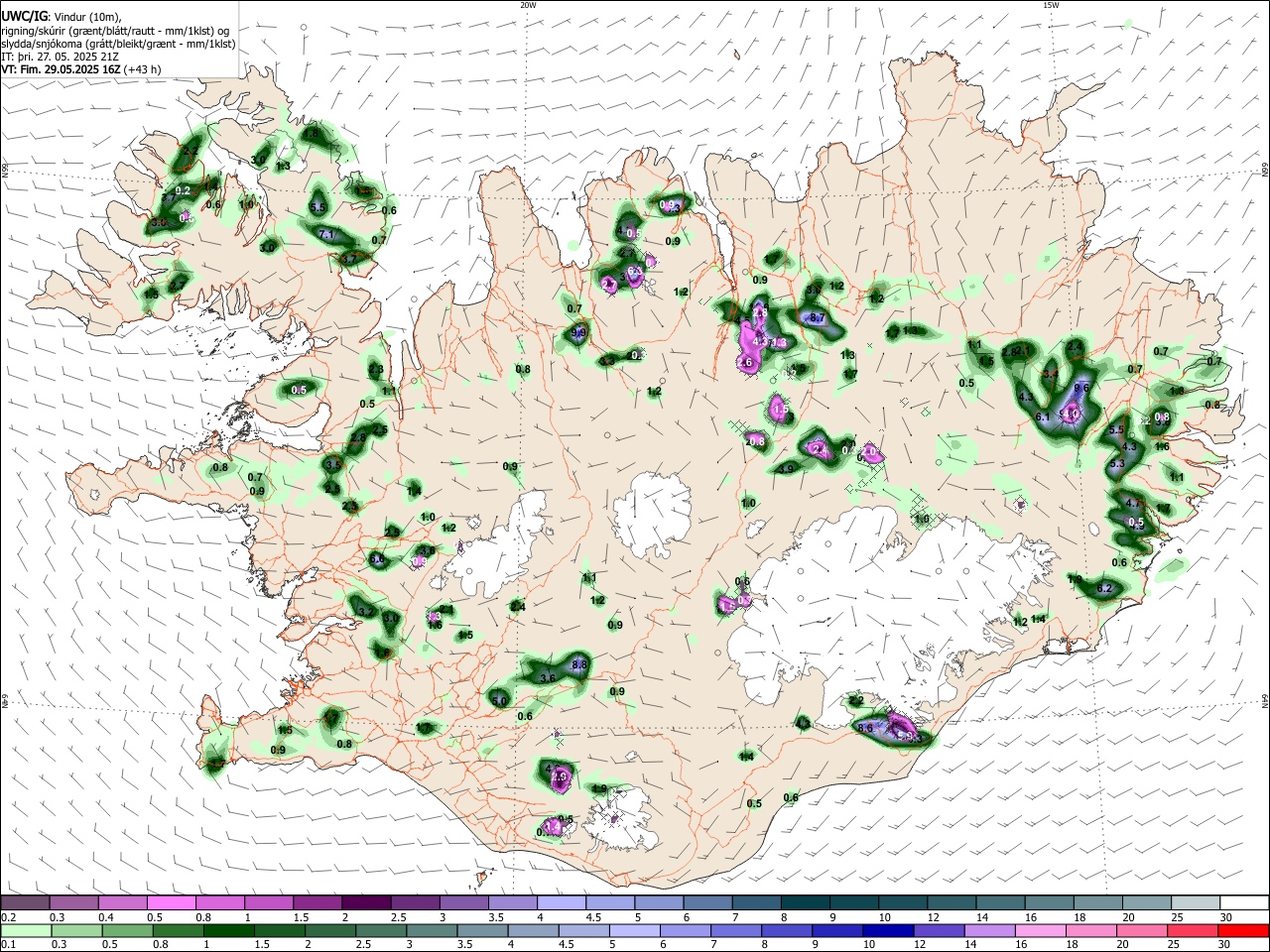Click the pale pink rain swatch for 16–18
This screenshot has height=952, width=1270.
coord(1041,931)
